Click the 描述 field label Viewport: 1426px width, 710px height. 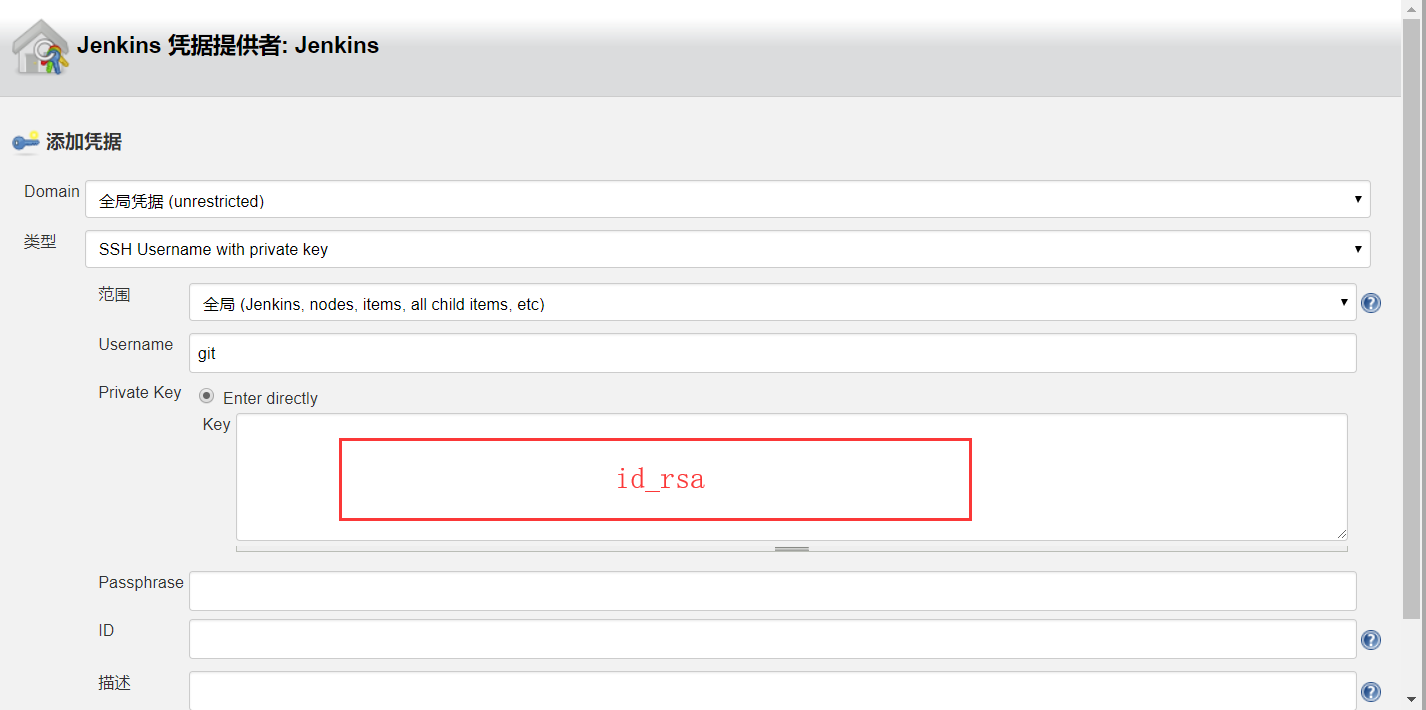pyautogui.click(x=114, y=683)
